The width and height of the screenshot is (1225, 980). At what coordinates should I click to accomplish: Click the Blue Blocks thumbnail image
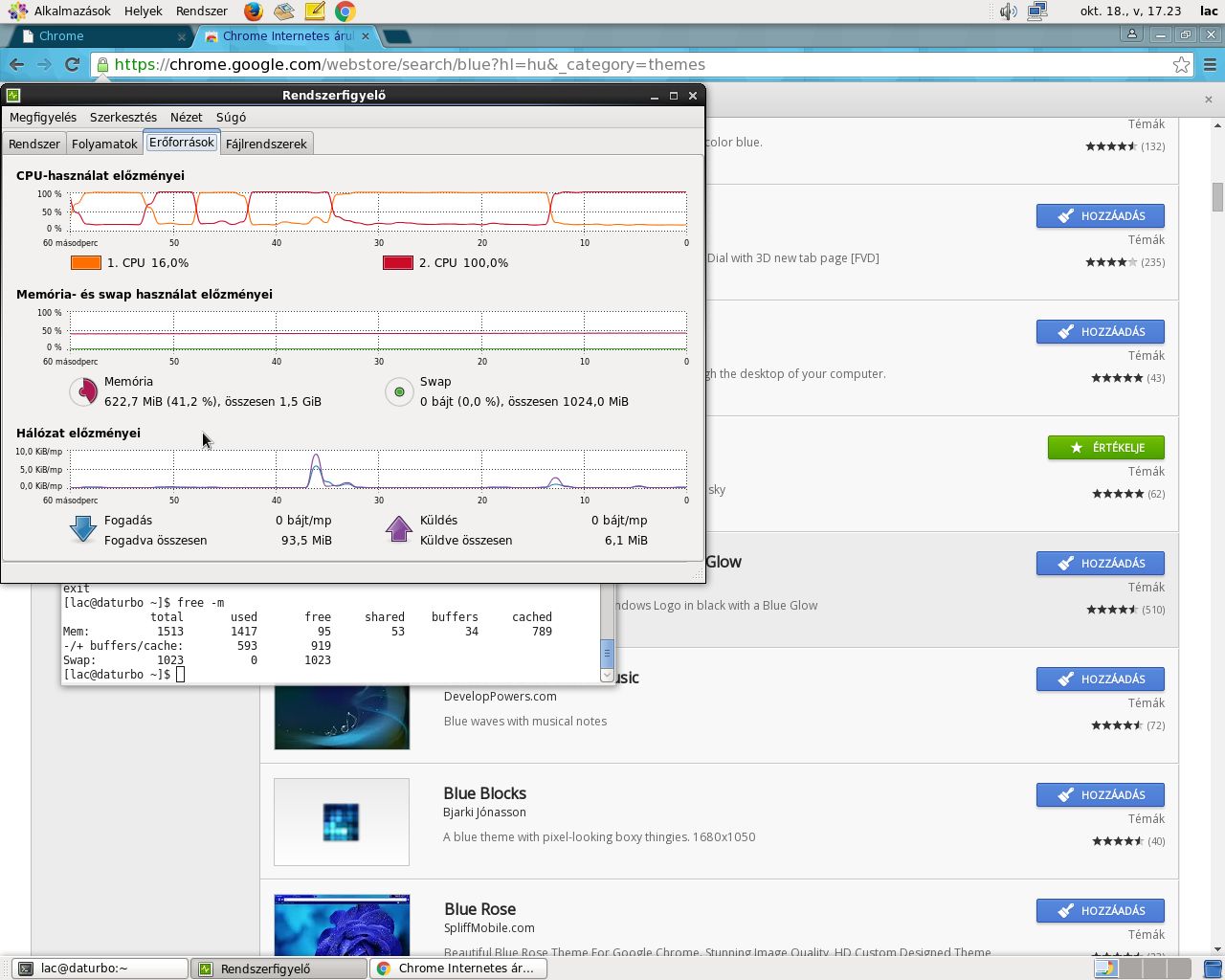pos(342,822)
